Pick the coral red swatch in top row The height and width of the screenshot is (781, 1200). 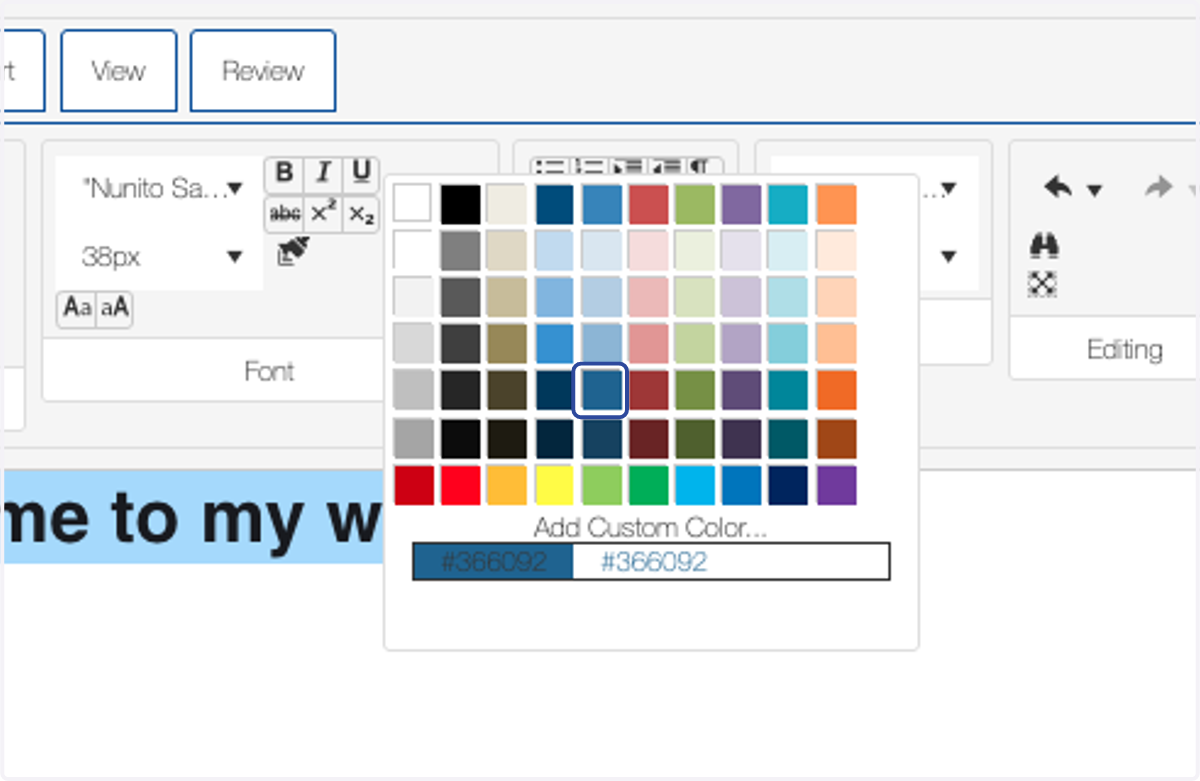click(648, 204)
